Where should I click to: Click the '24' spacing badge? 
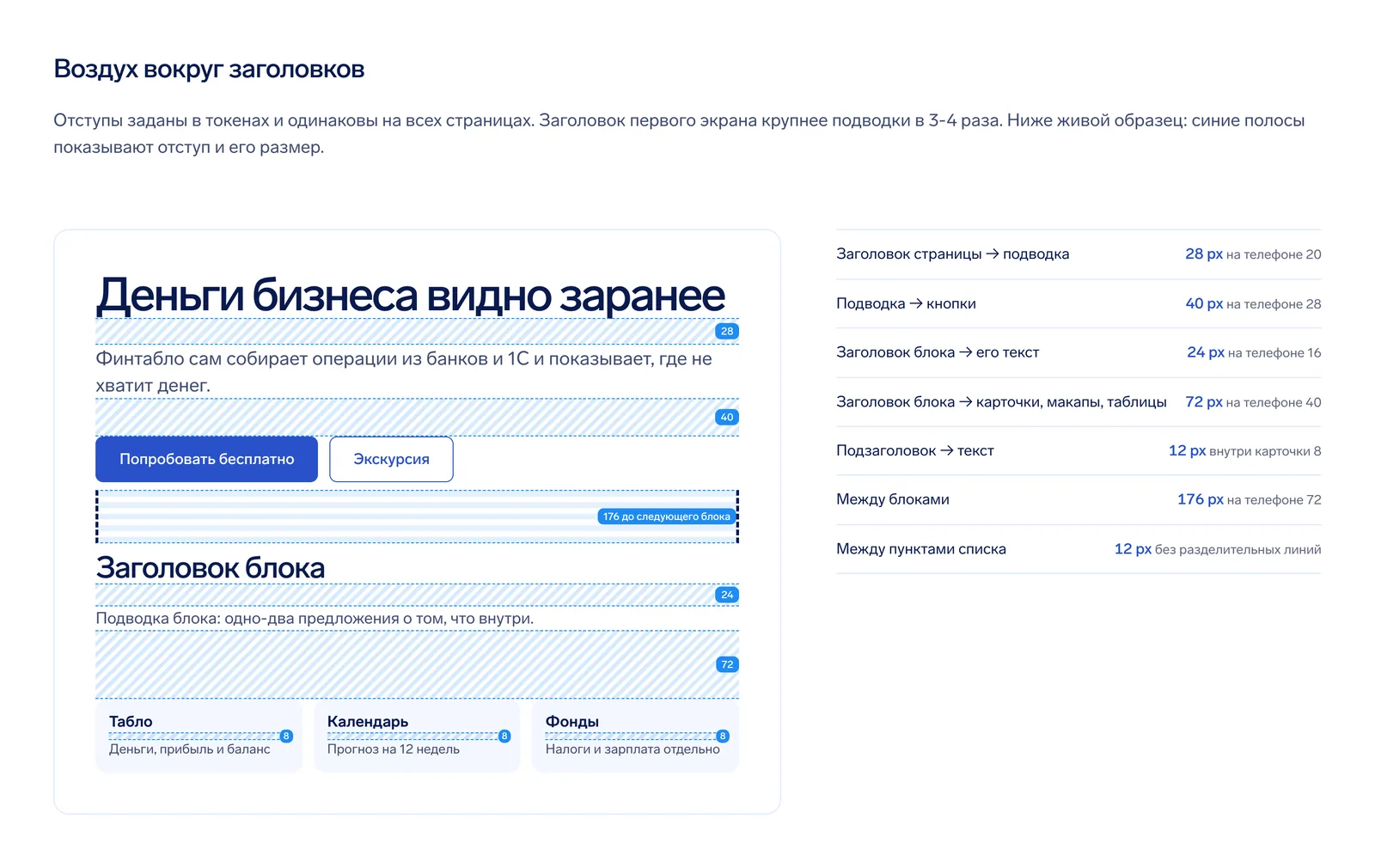pyautogui.click(x=727, y=595)
